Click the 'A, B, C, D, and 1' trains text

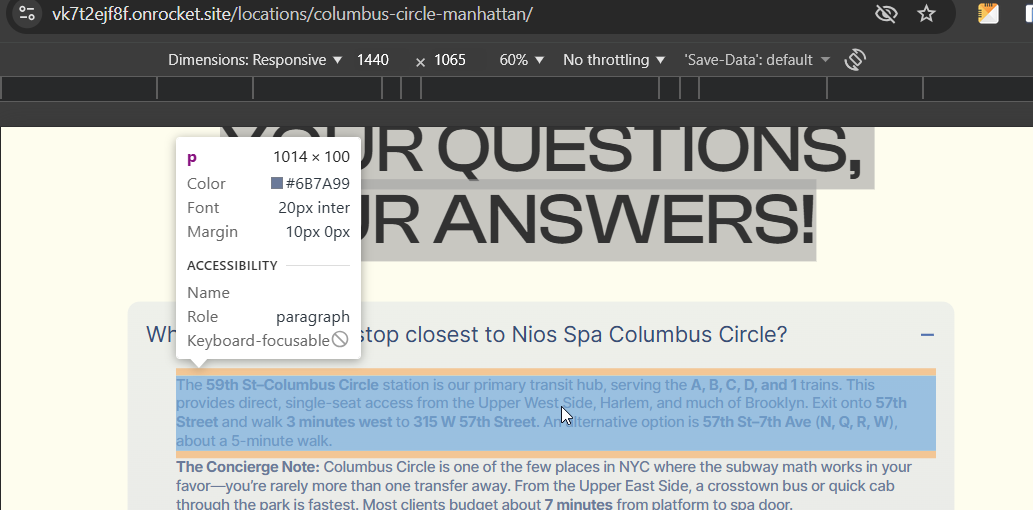(744, 385)
